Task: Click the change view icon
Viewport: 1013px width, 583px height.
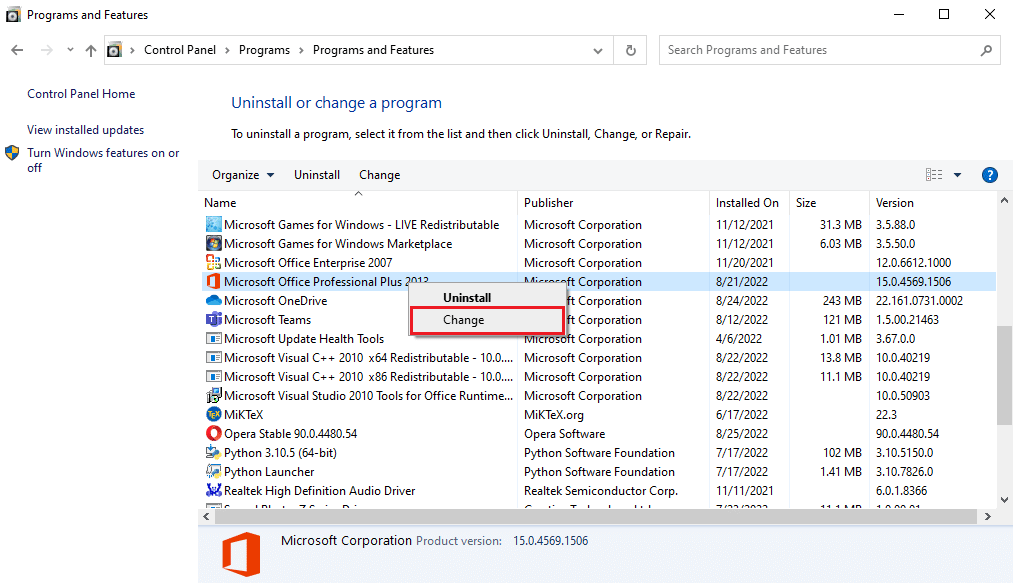Action: [x=934, y=175]
